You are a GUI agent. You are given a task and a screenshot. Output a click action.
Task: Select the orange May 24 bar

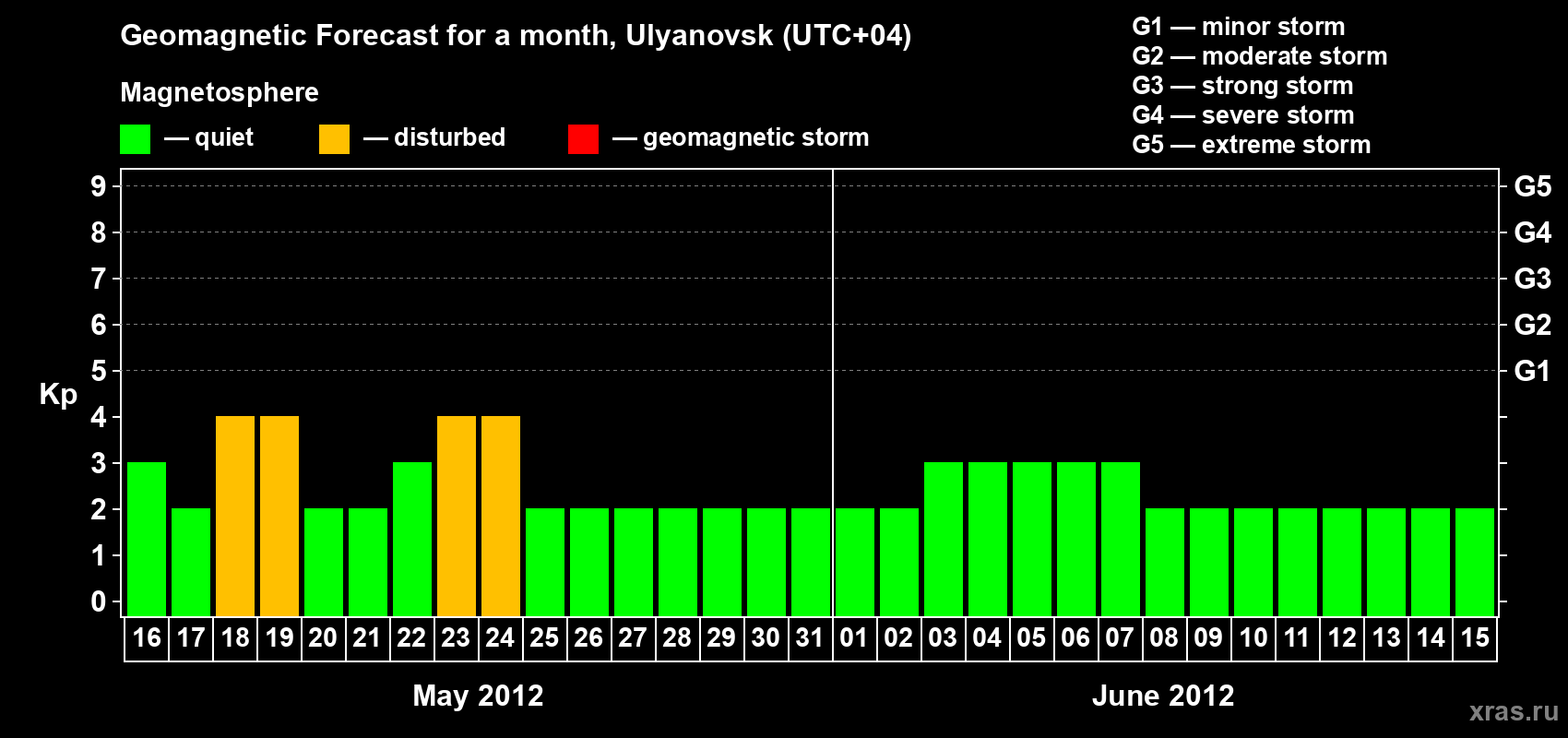pyautogui.click(x=501, y=516)
